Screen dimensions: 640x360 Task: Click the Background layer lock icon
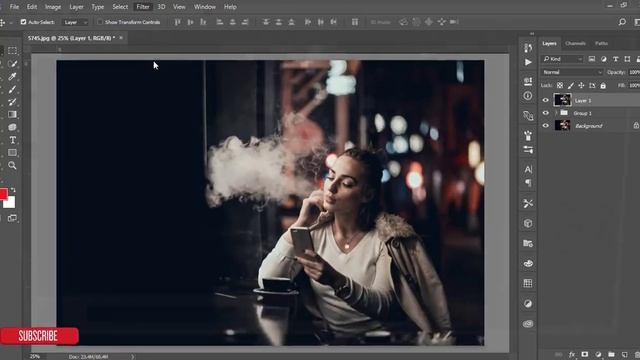636,126
